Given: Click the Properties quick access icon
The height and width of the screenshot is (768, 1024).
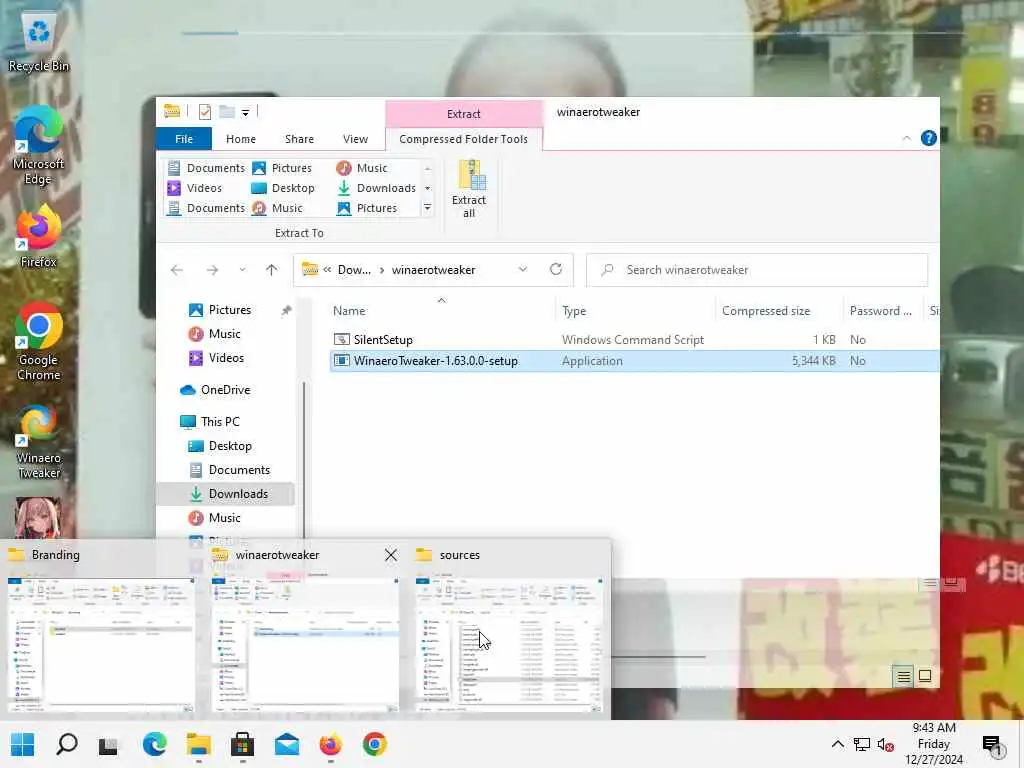Looking at the screenshot, I should 204,112.
